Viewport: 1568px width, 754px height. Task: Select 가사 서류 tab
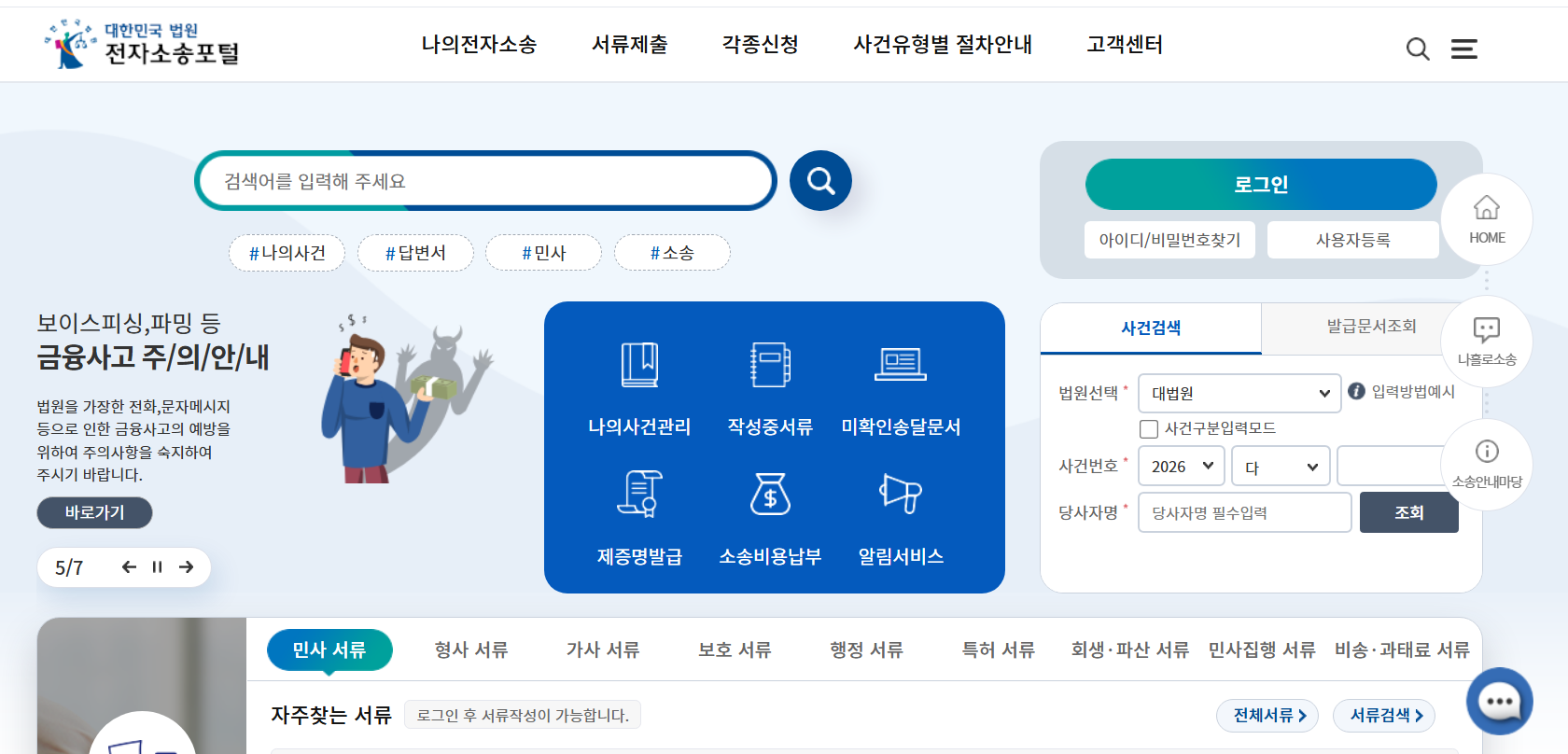[x=603, y=649]
